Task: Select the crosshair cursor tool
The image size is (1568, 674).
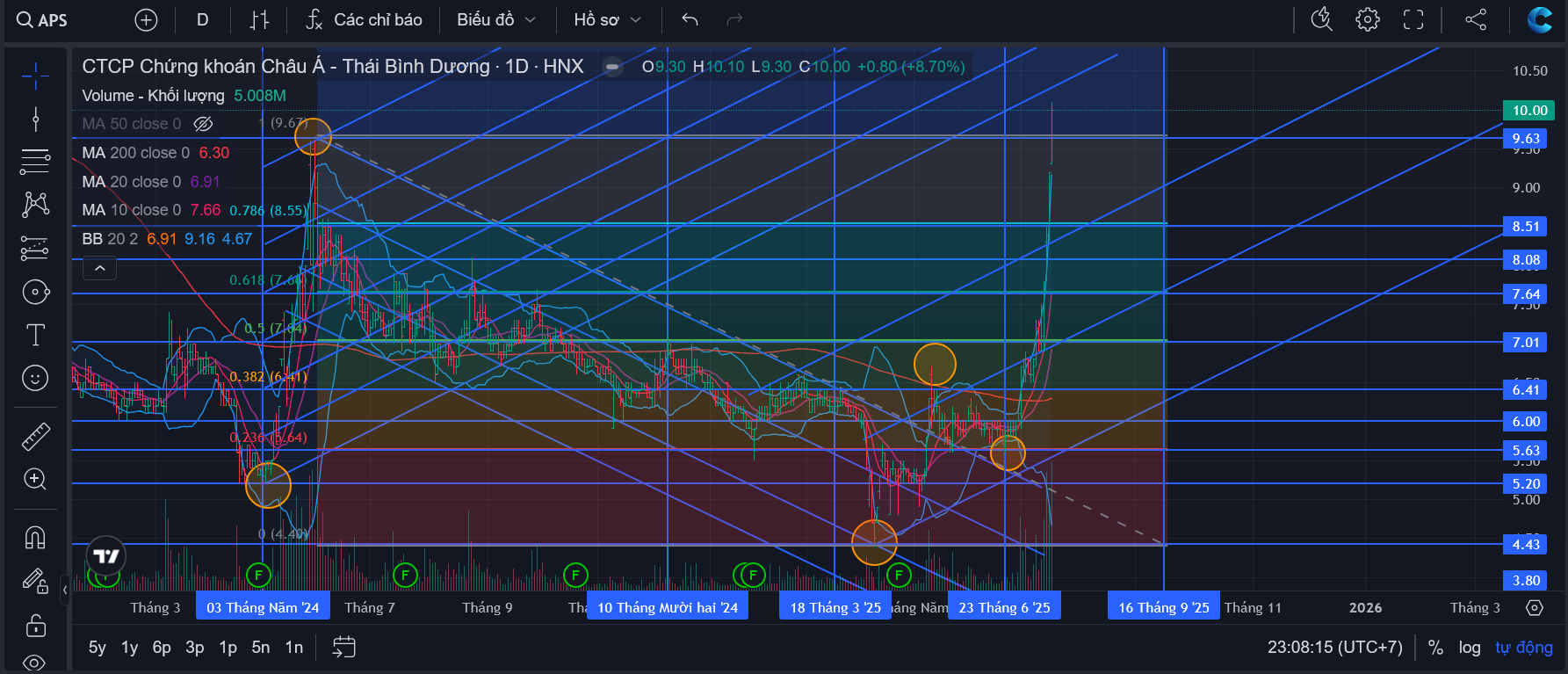Action: point(35,76)
